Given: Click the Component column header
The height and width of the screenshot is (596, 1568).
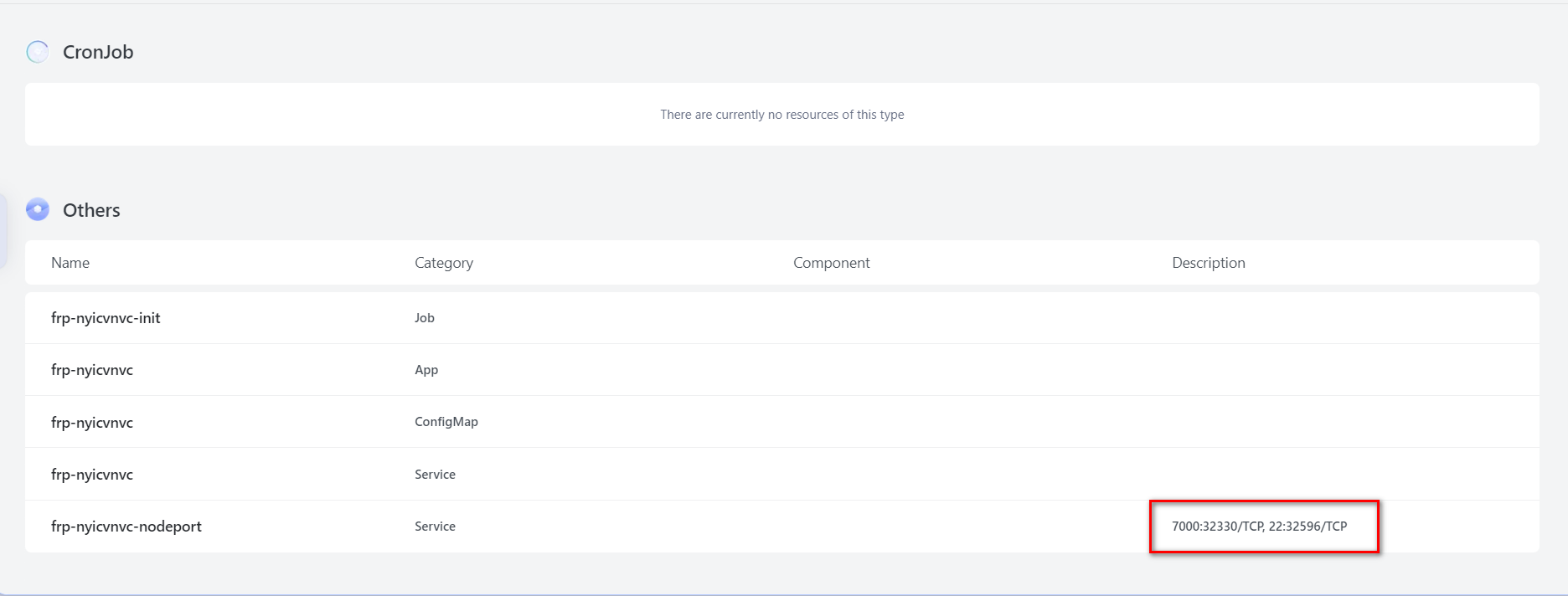Looking at the screenshot, I should (x=831, y=263).
